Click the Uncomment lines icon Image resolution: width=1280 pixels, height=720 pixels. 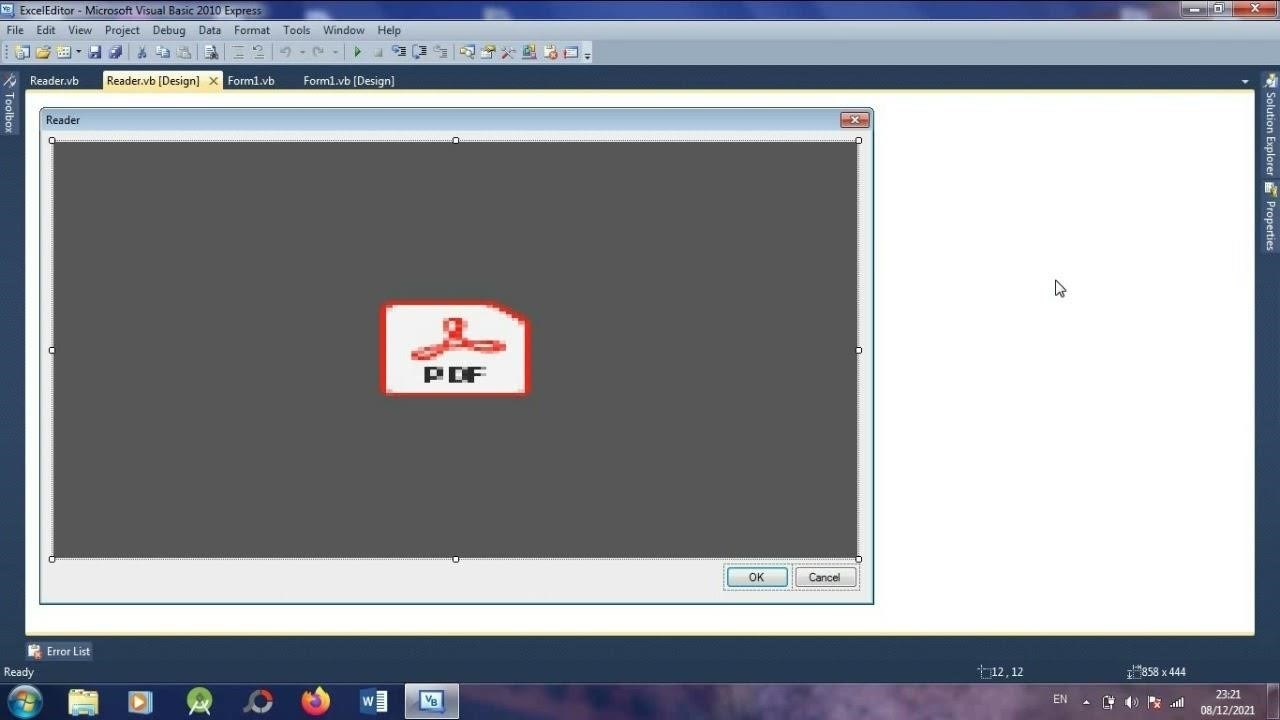coord(258,52)
